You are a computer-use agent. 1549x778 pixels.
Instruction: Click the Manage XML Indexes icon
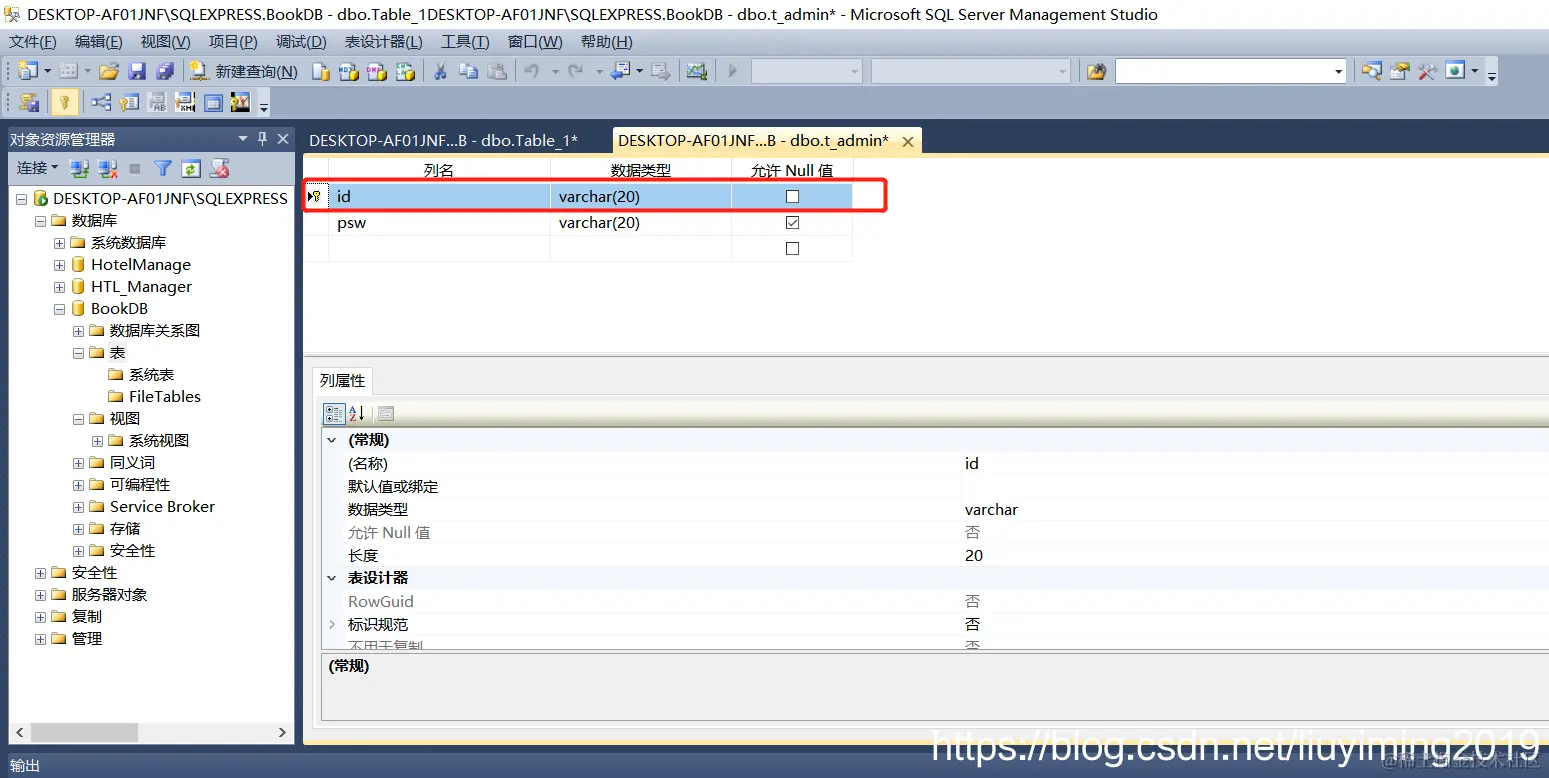(185, 102)
